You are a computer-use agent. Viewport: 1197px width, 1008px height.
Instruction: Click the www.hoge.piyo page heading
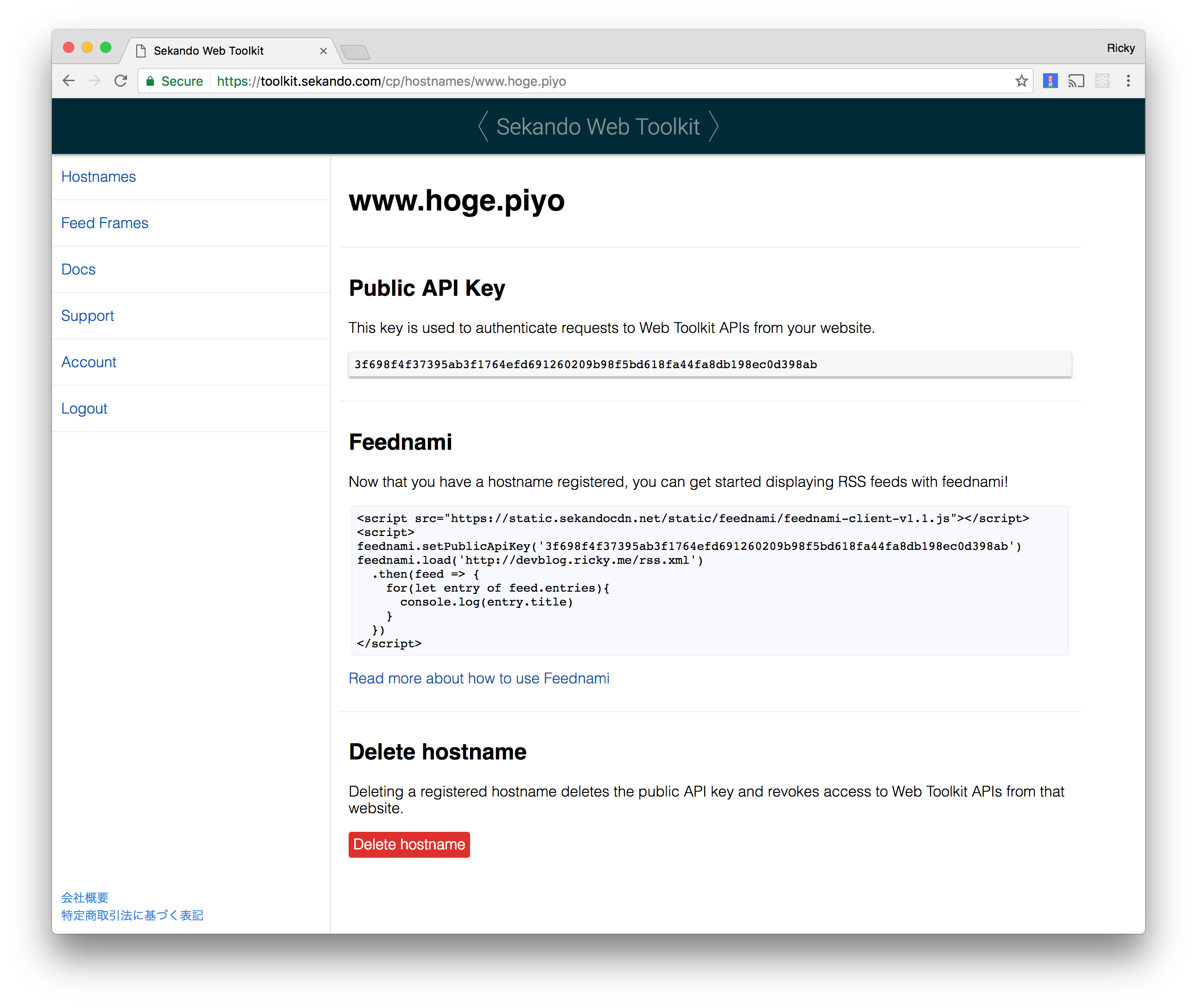point(457,201)
